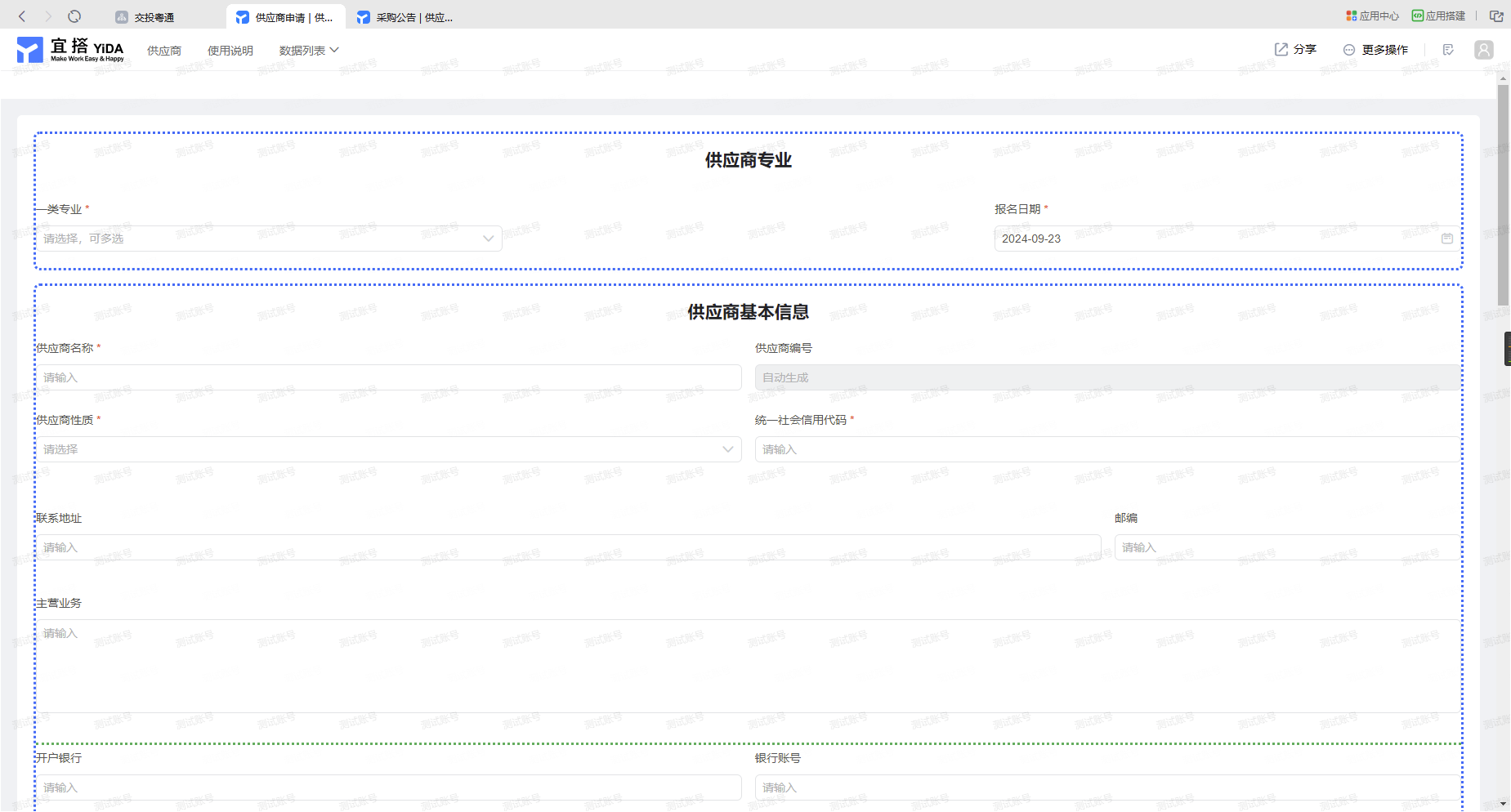Open the user avatar icon

pyautogui.click(x=1483, y=50)
